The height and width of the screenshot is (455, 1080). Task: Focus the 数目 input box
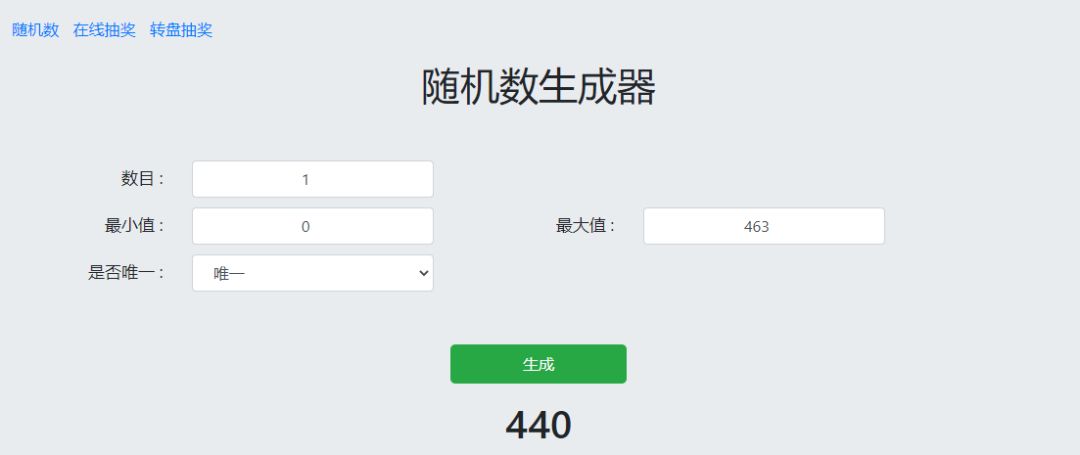pos(312,179)
